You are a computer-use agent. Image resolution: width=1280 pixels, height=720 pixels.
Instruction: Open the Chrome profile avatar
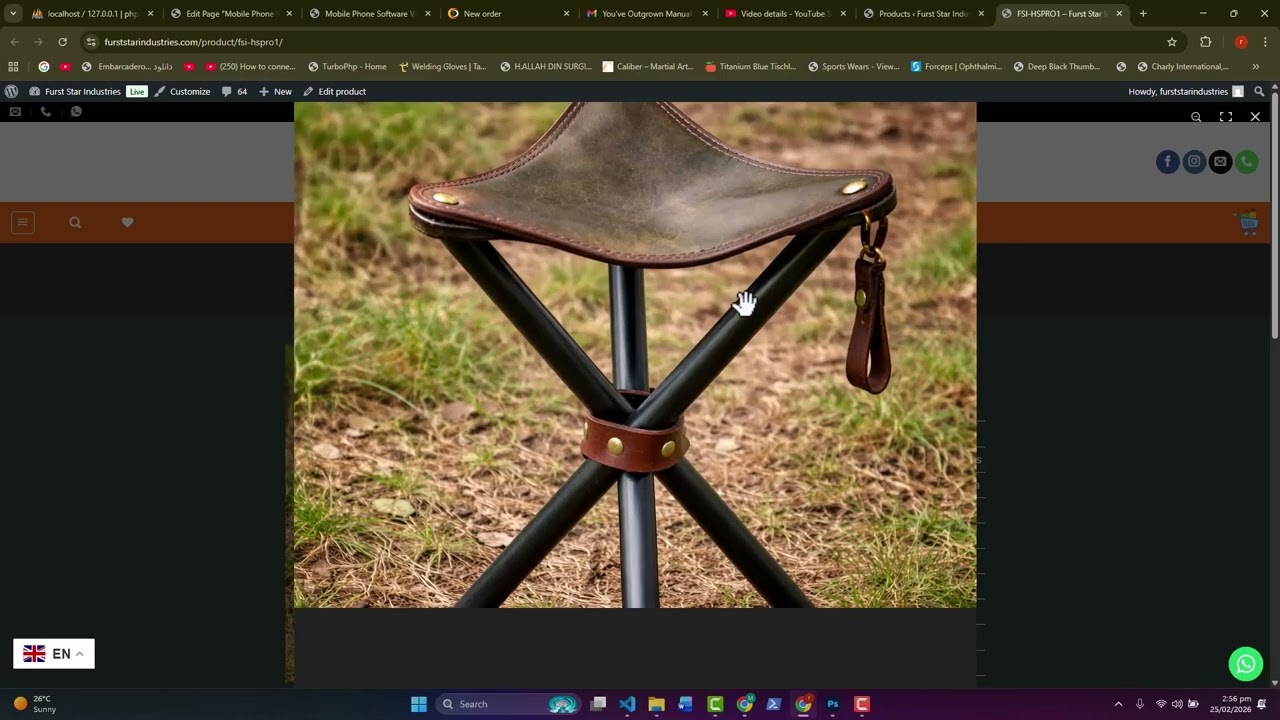click(x=1241, y=42)
